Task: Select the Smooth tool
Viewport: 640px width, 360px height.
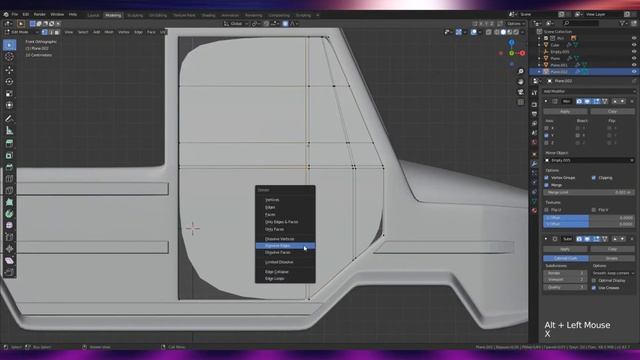Action: [9, 225]
